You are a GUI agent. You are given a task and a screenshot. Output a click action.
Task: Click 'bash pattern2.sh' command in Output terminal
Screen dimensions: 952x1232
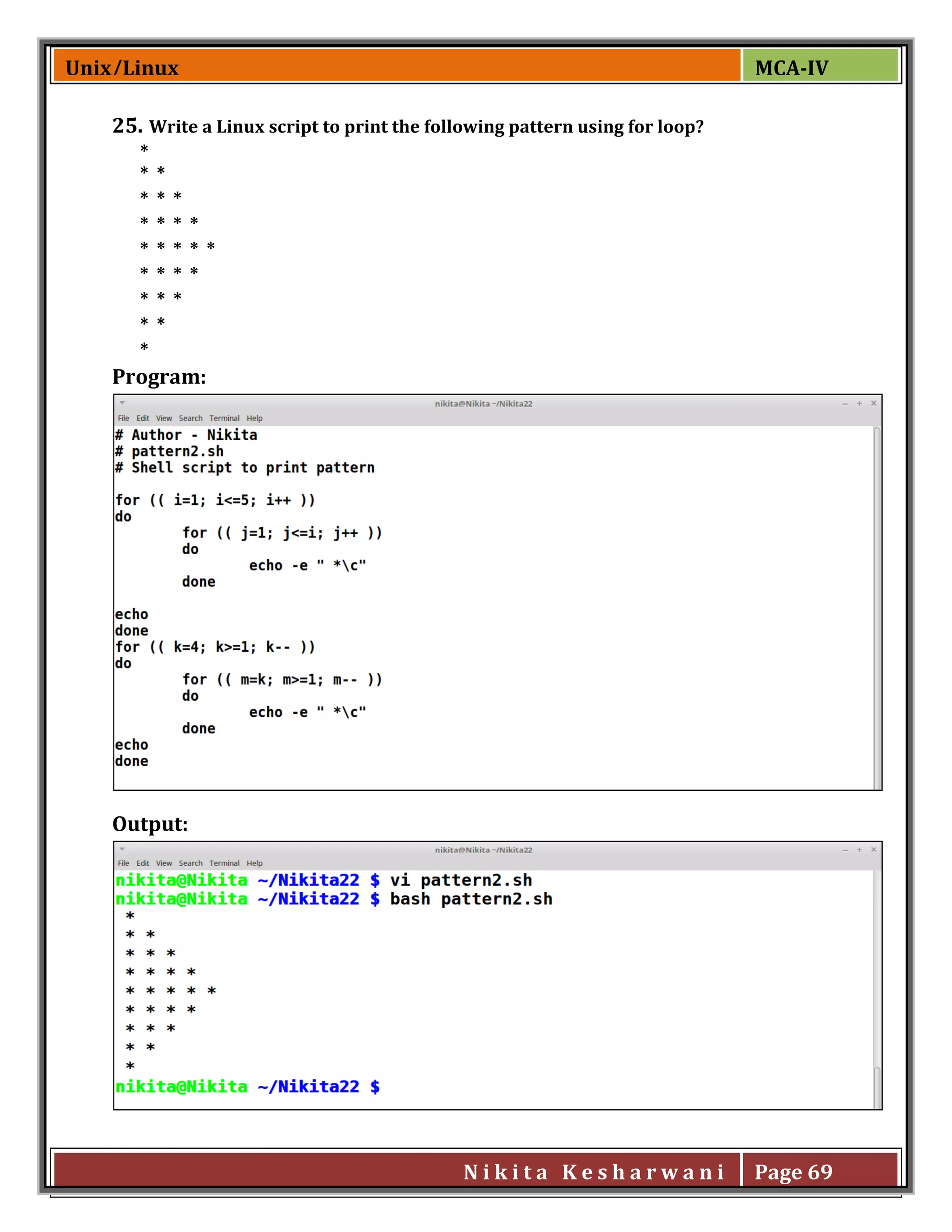pyautogui.click(x=471, y=899)
